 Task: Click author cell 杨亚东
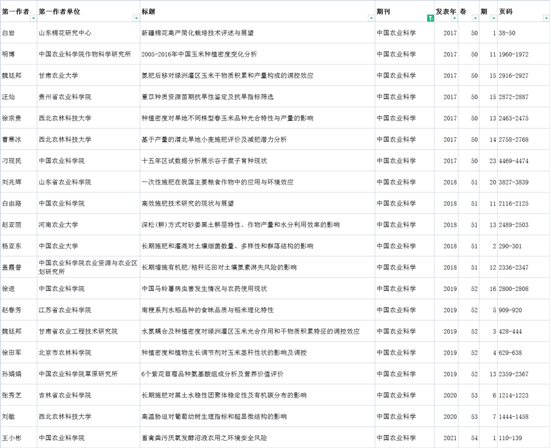19,246
